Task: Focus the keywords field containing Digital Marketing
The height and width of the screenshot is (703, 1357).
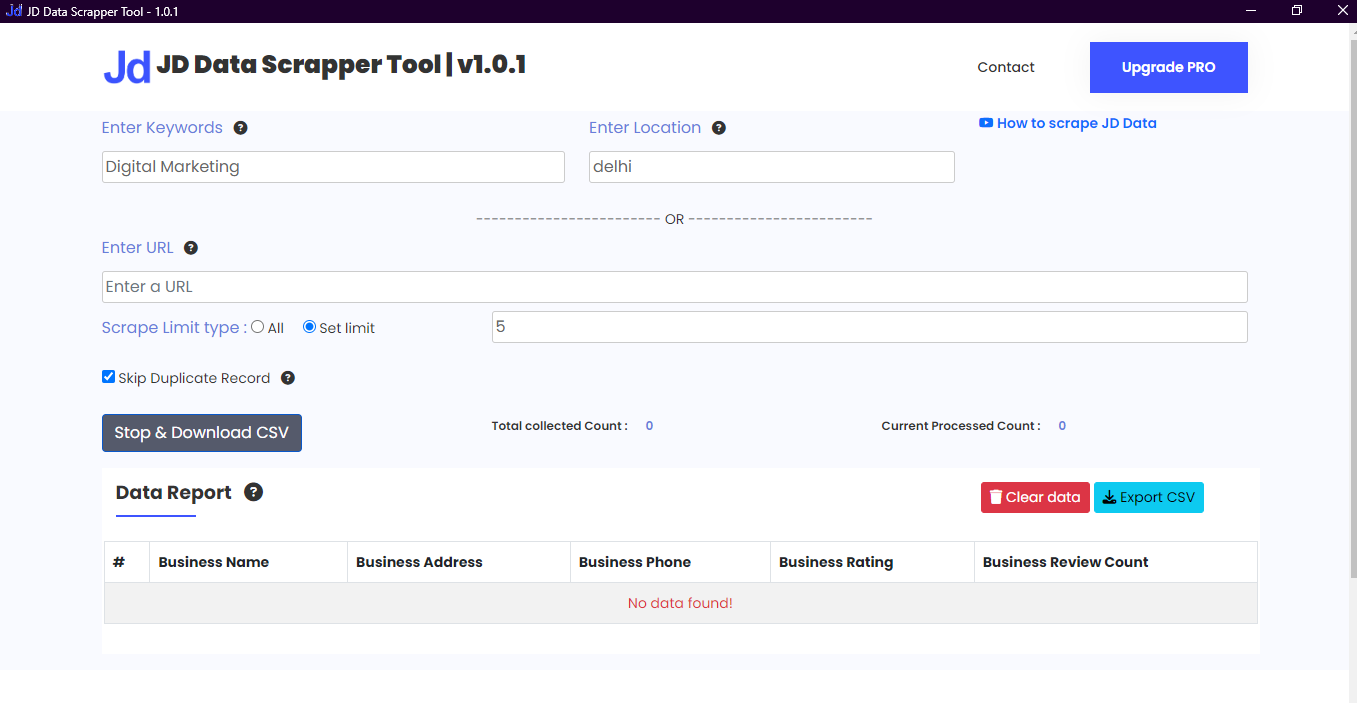Action: click(333, 167)
